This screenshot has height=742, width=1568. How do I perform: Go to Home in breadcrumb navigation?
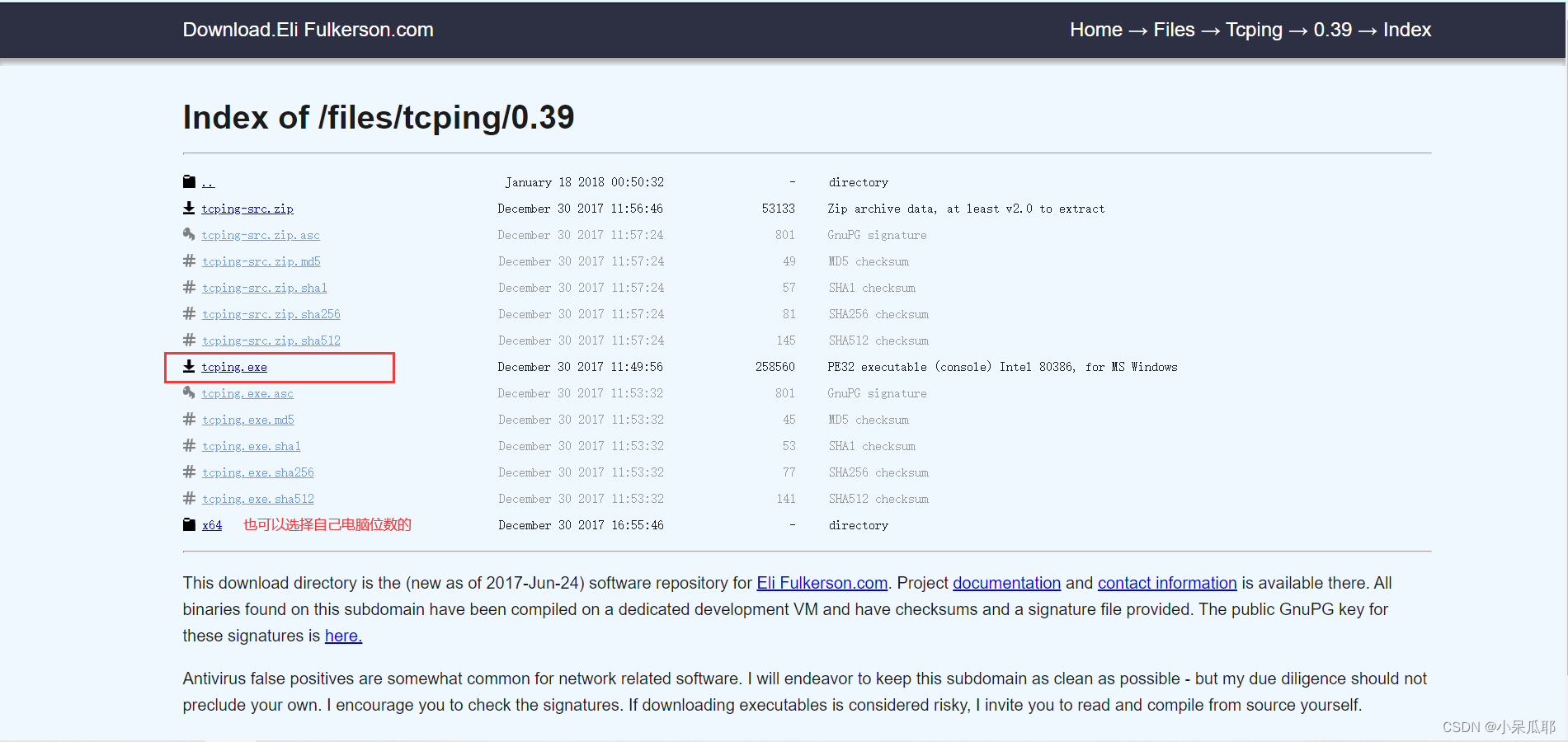[x=1095, y=30]
